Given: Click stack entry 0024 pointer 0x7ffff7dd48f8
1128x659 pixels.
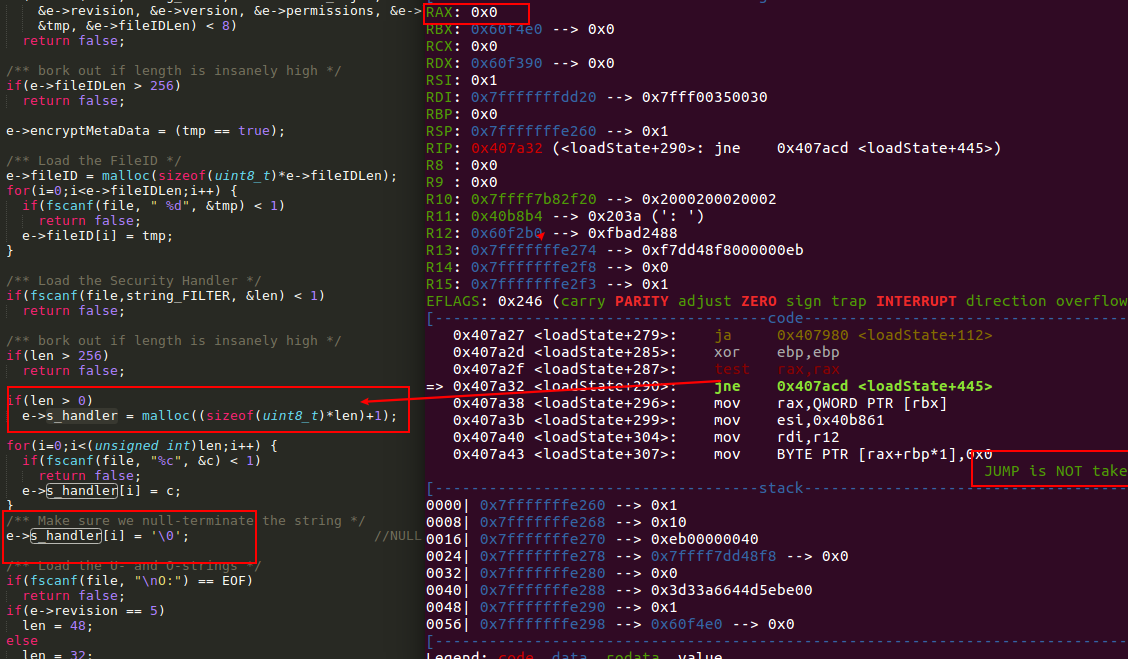Looking at the screenshot, I should [x=714, y=556].
